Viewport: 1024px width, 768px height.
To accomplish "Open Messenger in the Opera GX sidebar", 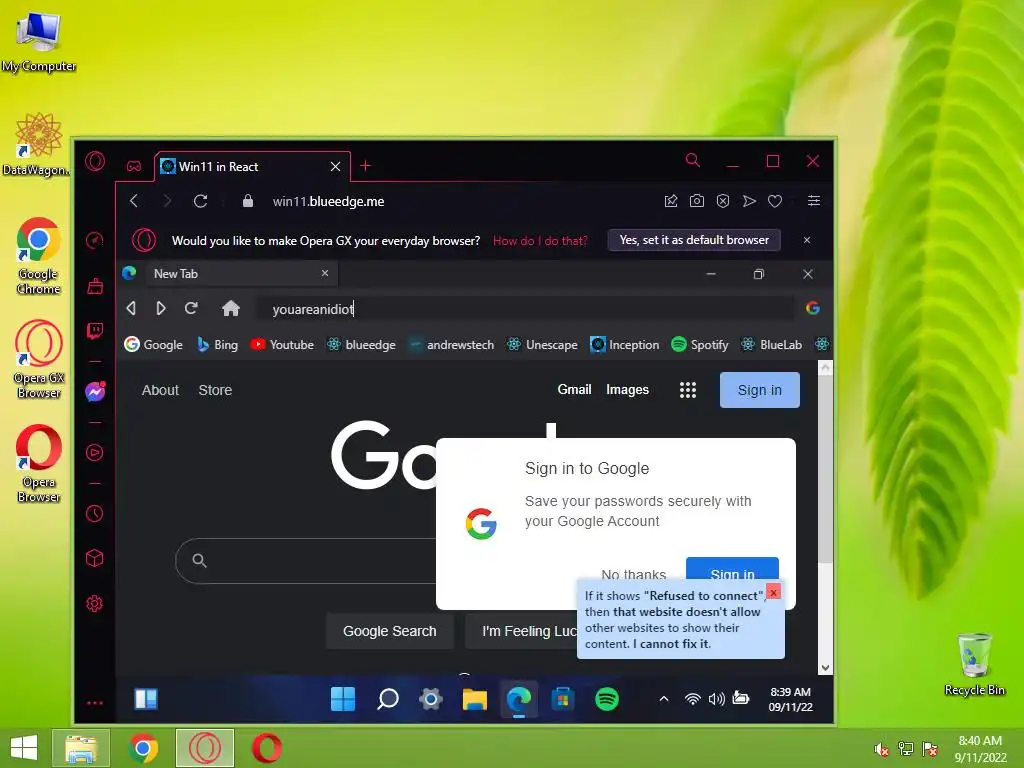I will click(x=95, y=391).
